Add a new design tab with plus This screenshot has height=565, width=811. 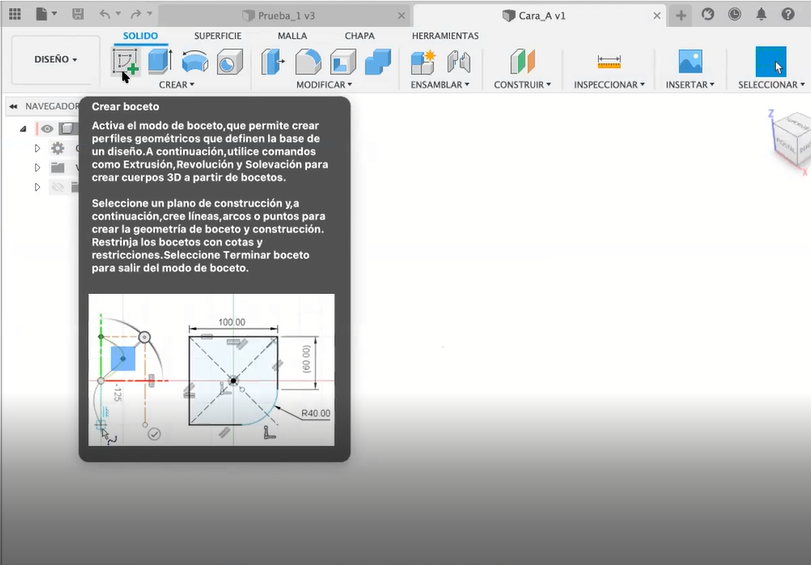[x=681, y=16]
